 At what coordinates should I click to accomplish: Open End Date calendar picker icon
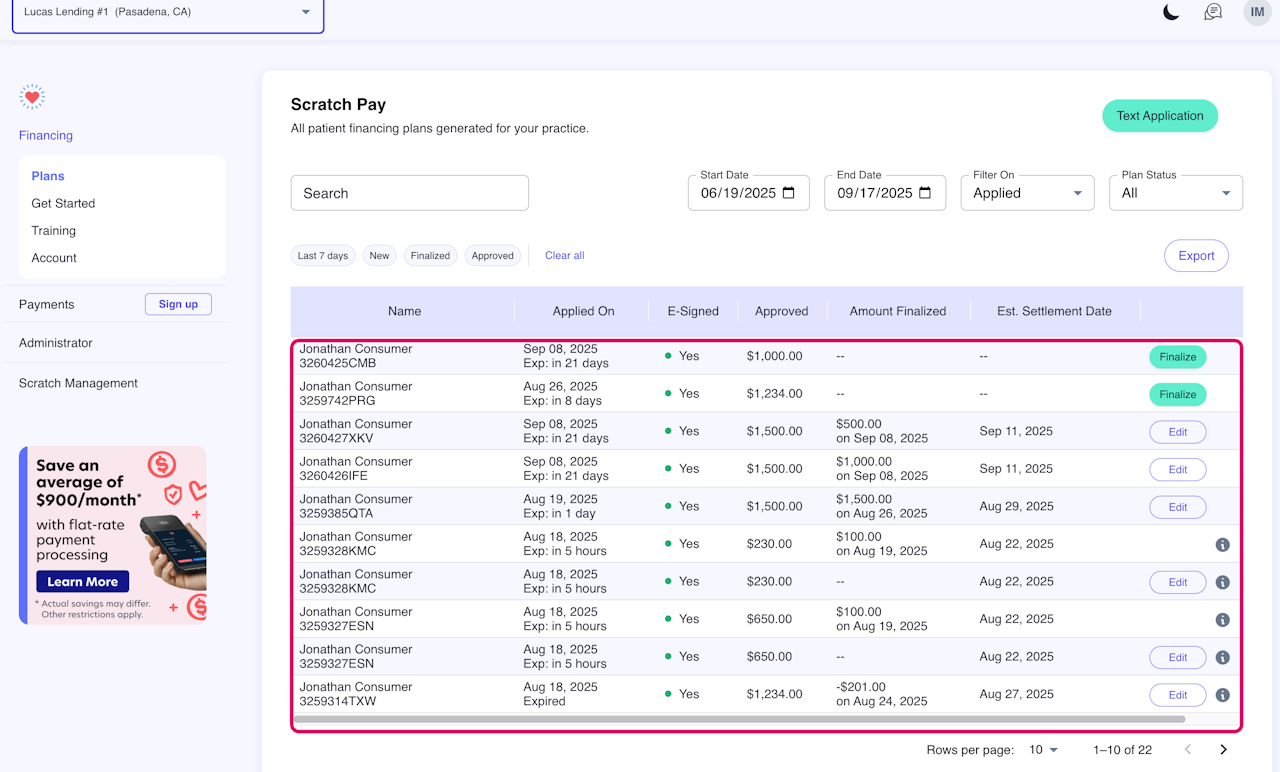click(x=925, y=193)
